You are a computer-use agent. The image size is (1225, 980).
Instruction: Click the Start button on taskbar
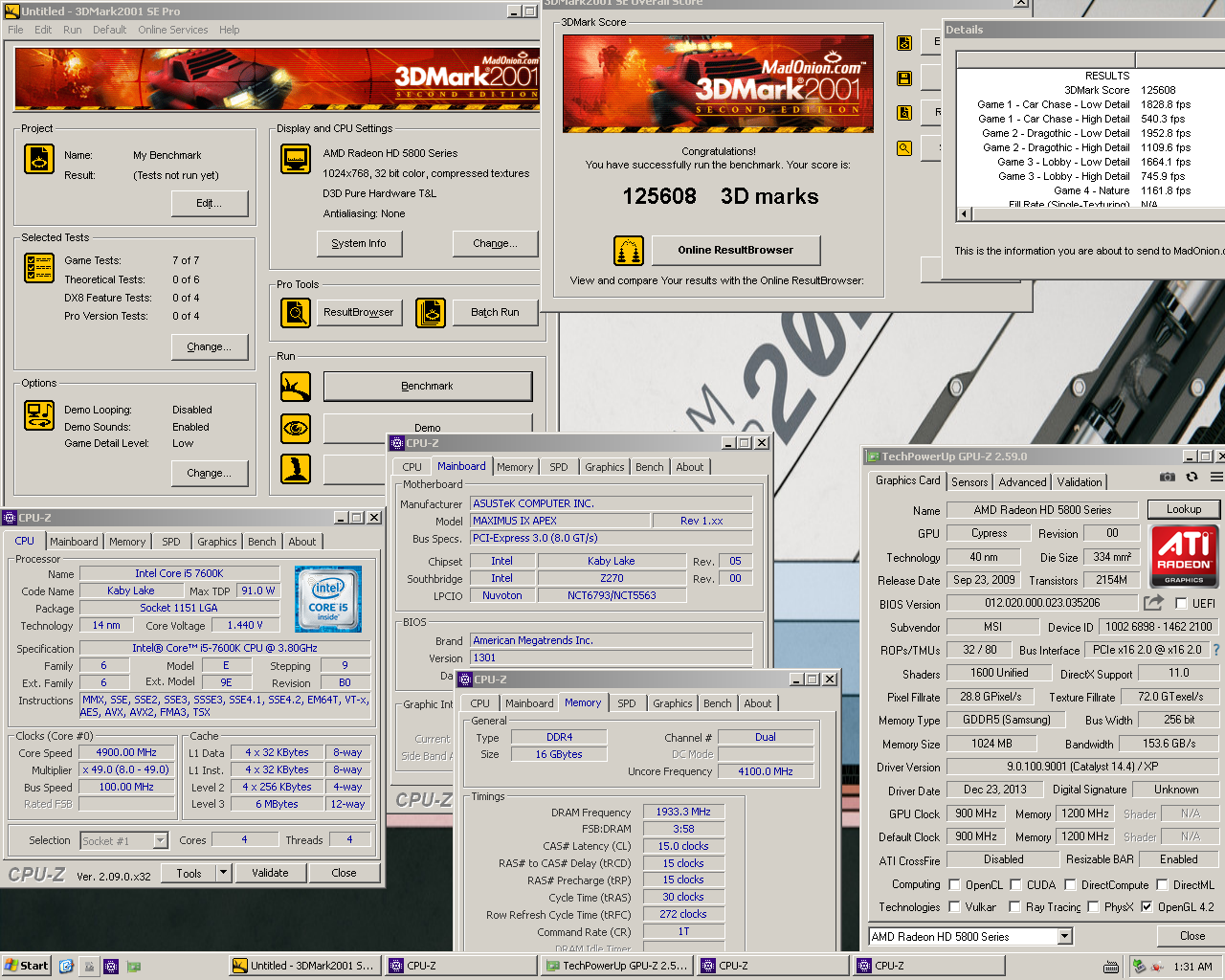tap(26, 966)
